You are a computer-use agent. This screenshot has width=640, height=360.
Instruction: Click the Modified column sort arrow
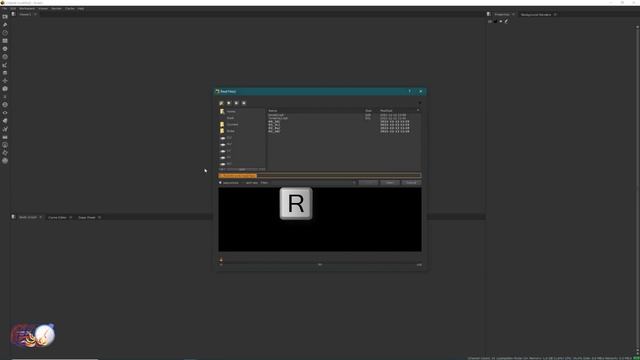tap(418, 111)
